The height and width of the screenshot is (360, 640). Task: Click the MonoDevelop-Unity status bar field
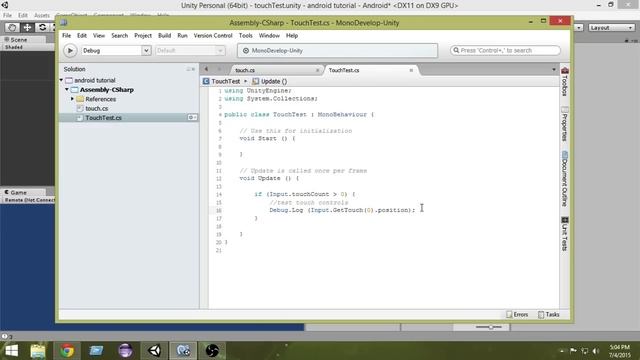(338, 51)
